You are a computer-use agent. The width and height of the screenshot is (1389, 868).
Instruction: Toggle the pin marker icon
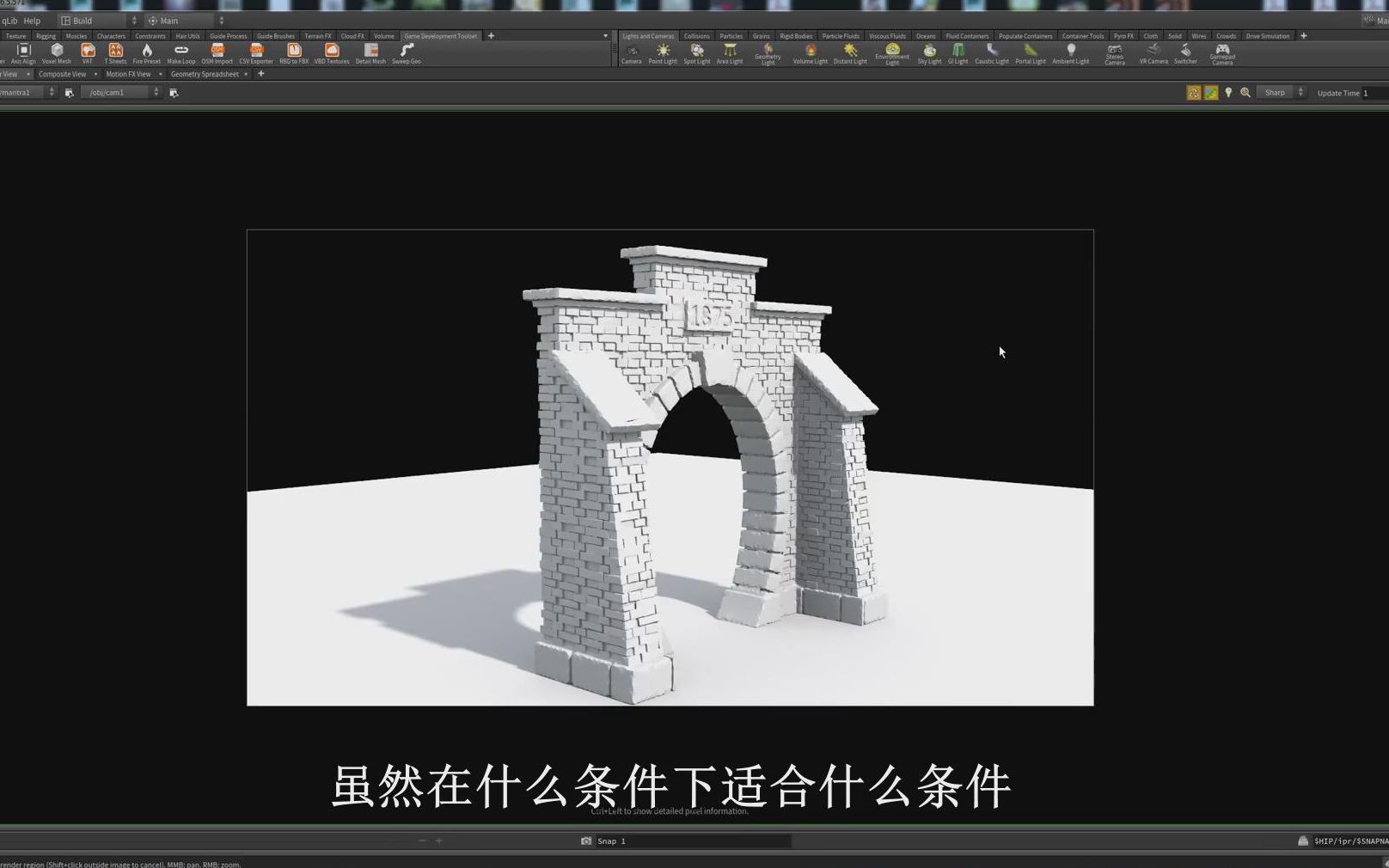tap(1228, 93)
